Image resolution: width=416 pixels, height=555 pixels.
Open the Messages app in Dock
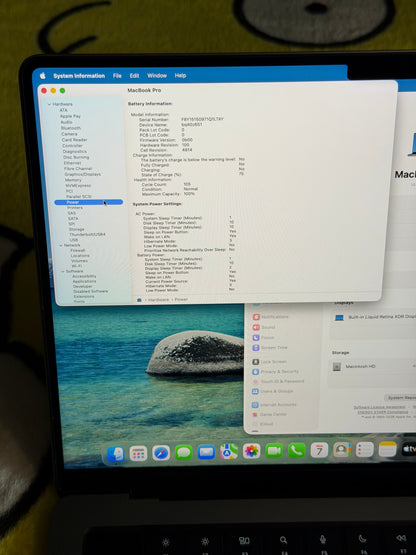(x=184, y=452)
